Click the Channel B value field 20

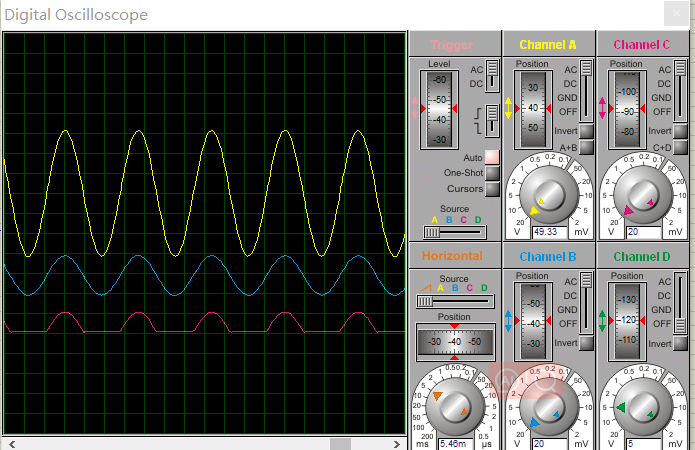click(x=550, y=444)
